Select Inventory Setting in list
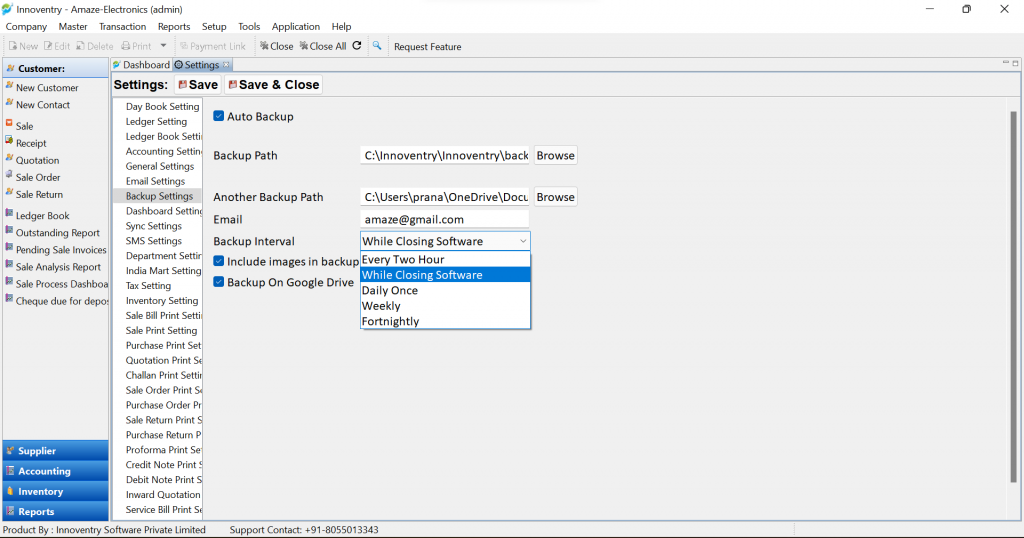 pyautogui.click(x=162, y=300)
